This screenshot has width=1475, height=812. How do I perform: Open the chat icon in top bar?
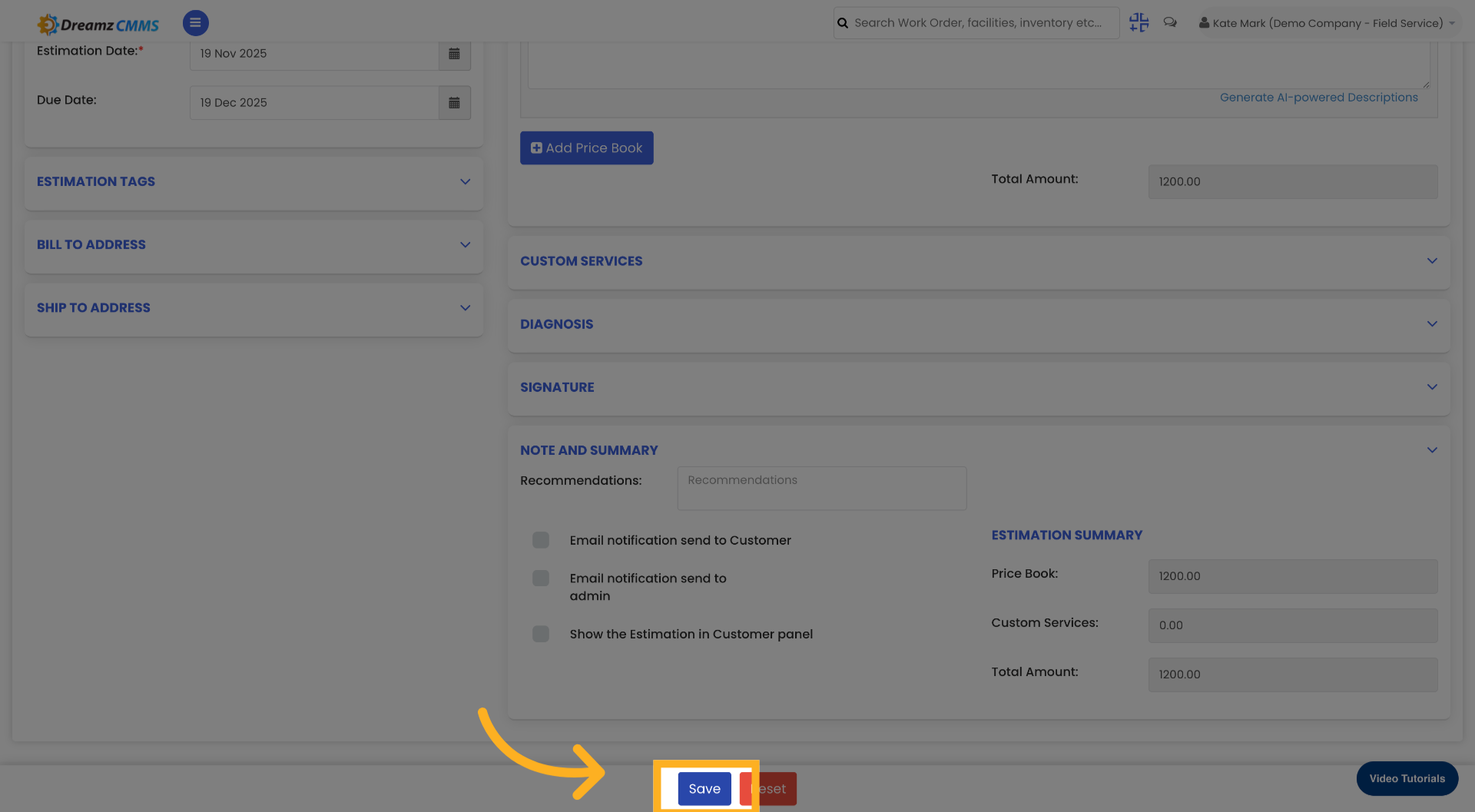click(1170, 22)
